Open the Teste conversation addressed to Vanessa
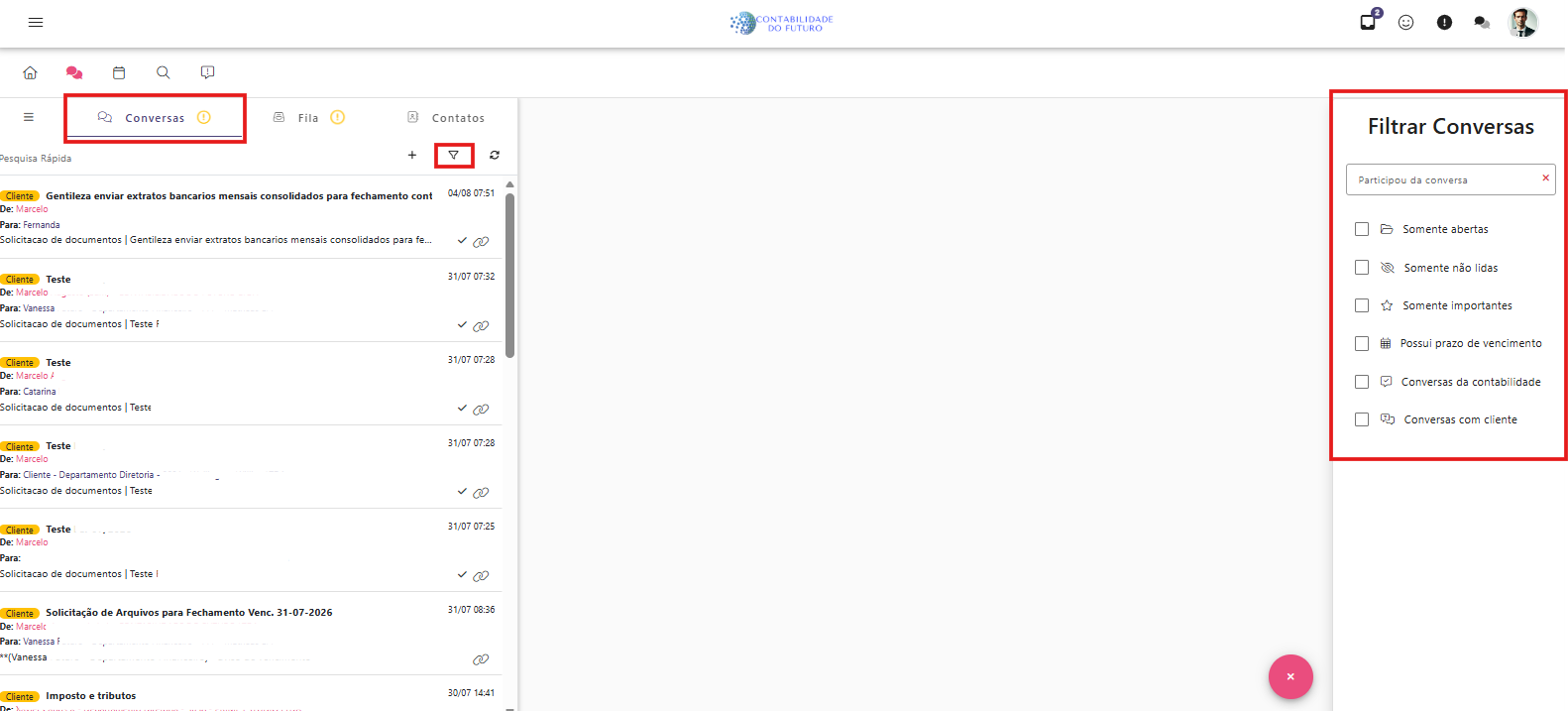Viewport: 1568px width, 711px height. (x=250, y=300)
